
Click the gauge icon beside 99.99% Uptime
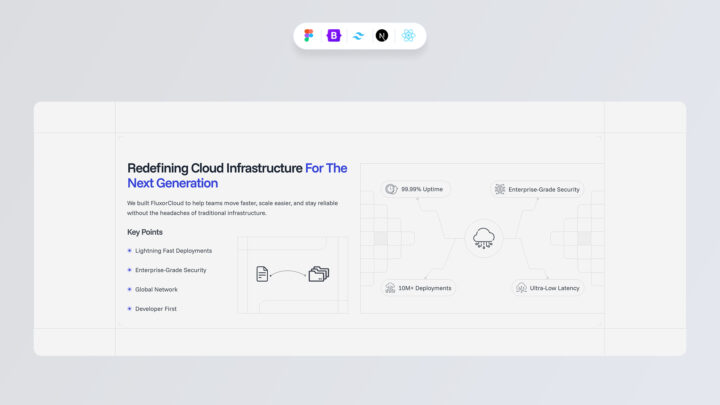click(x=391, y=189)
